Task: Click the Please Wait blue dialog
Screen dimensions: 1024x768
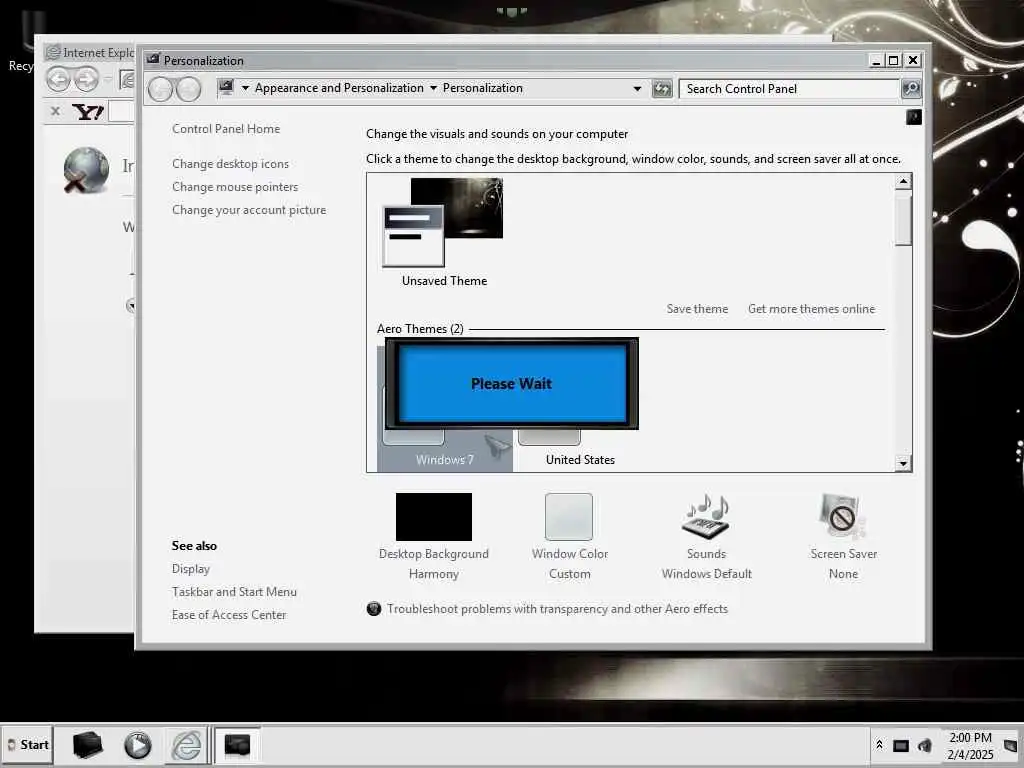Action: click(511, 383)
